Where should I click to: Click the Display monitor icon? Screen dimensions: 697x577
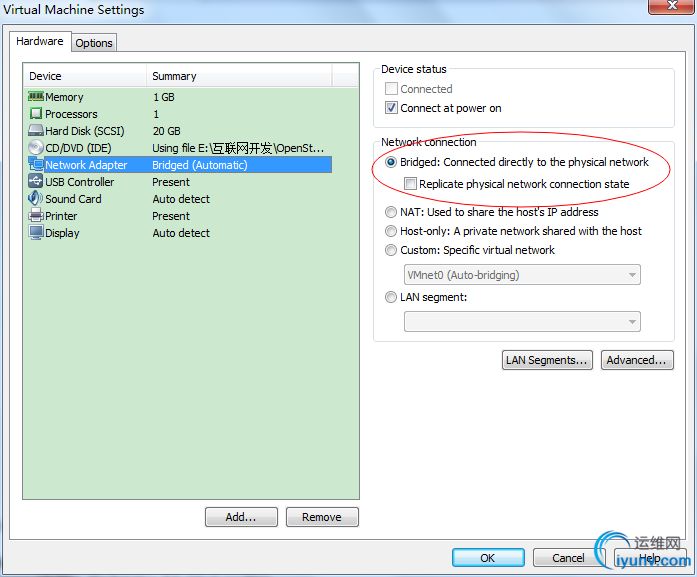point(36,232)
